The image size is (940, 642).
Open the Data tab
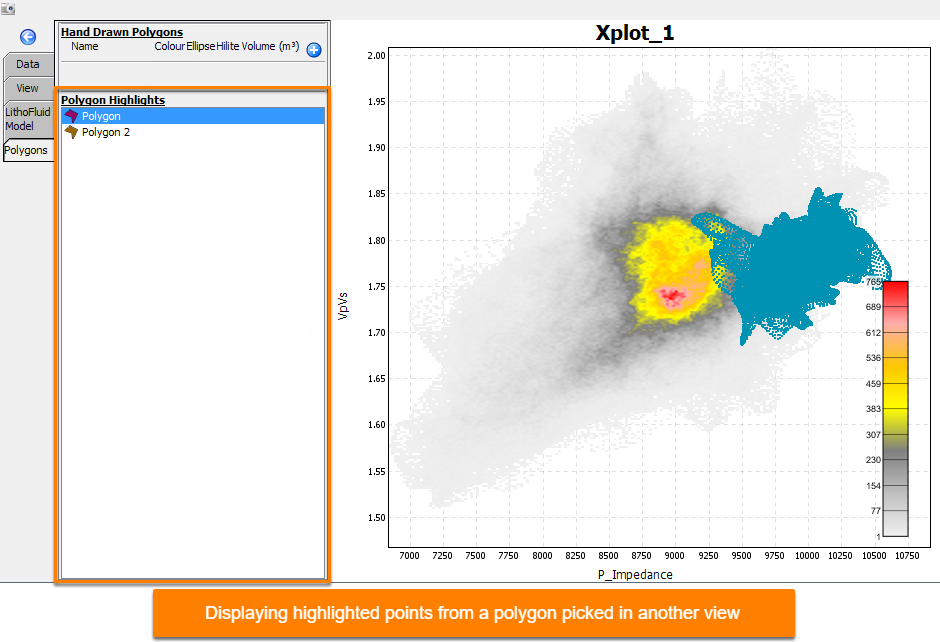pos(28,65)
